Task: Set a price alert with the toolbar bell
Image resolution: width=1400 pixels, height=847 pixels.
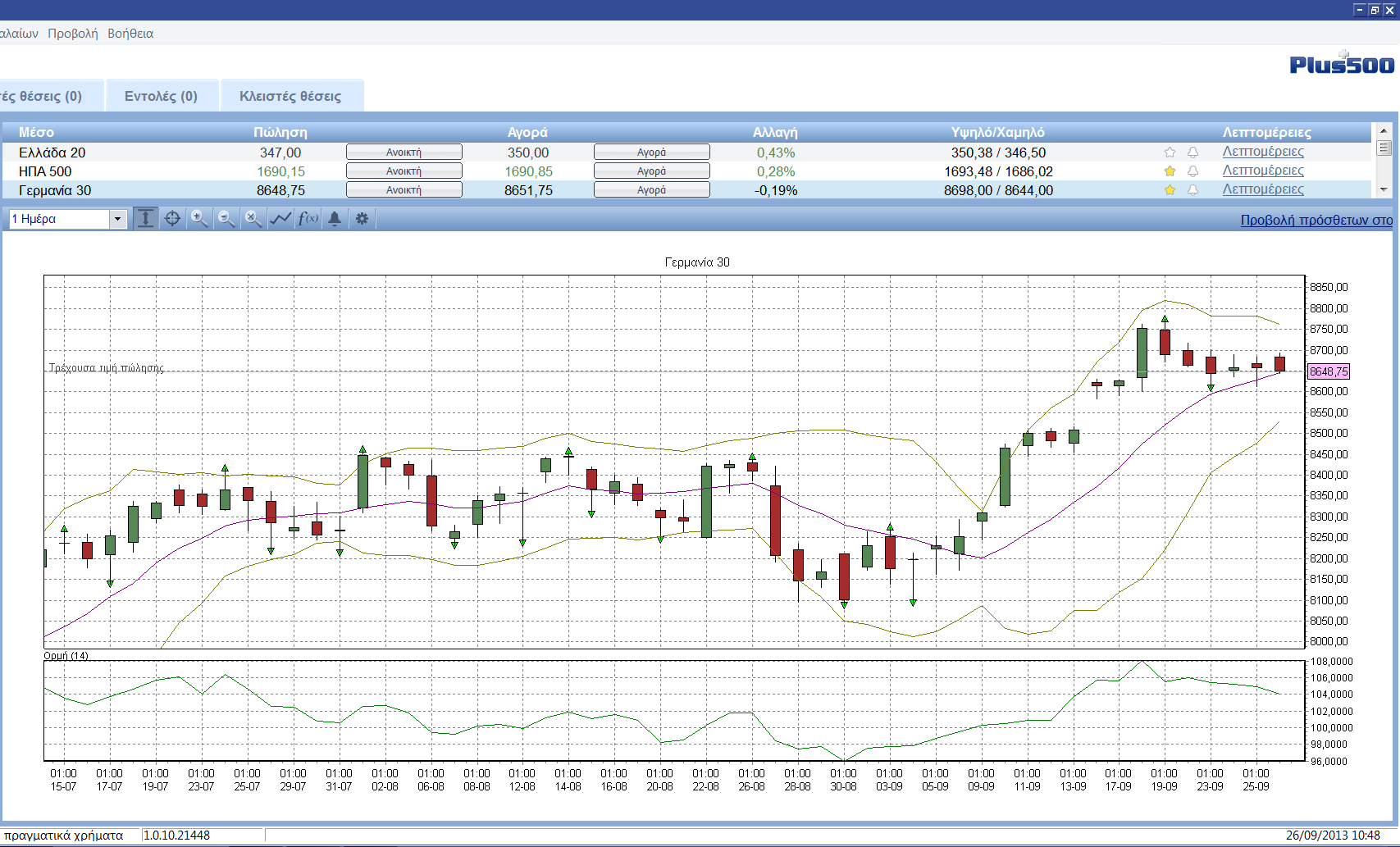Action: point(335,218)
